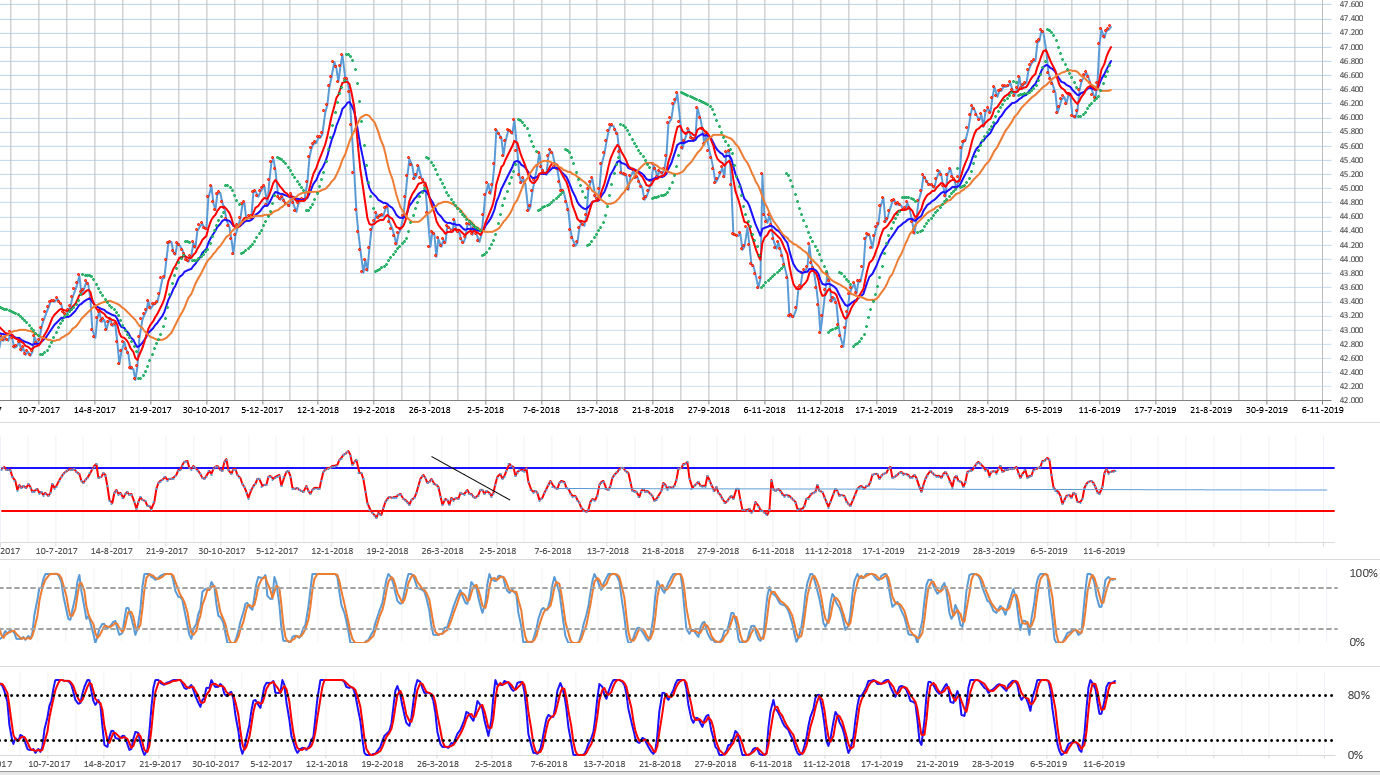Viewport: 1380px width, 775px height.
Task: Click 21-9-2017 on oscillator panel date axis
Action: tap(167, 551)
